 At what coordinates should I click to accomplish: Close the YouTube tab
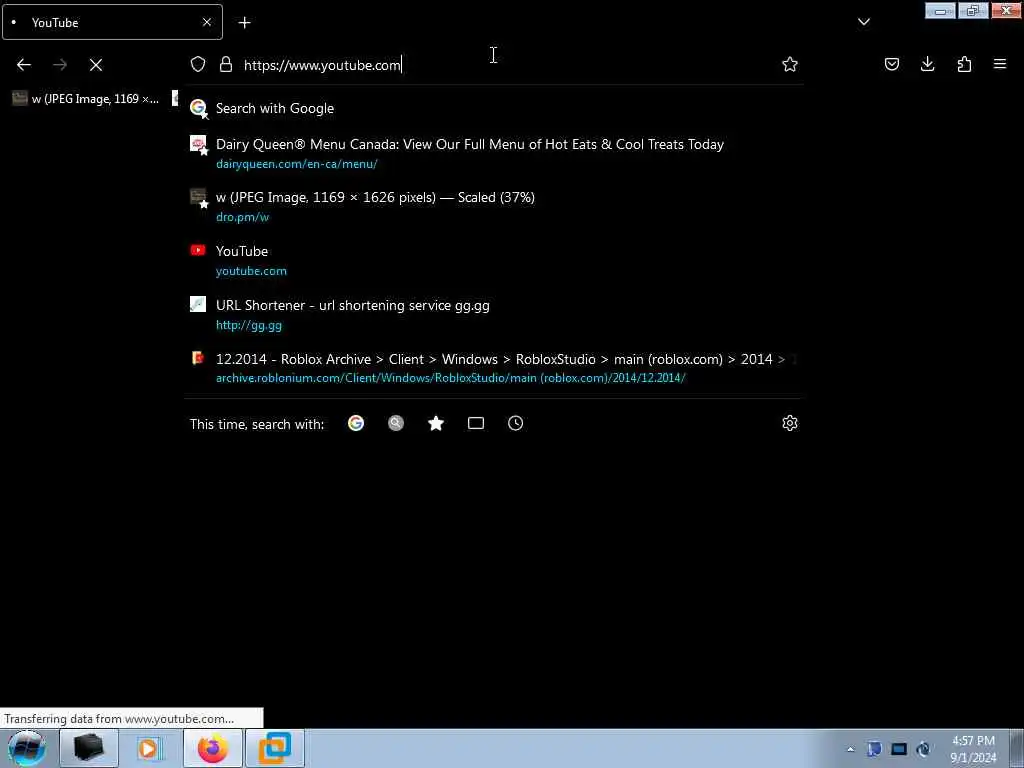coord(207,22)
